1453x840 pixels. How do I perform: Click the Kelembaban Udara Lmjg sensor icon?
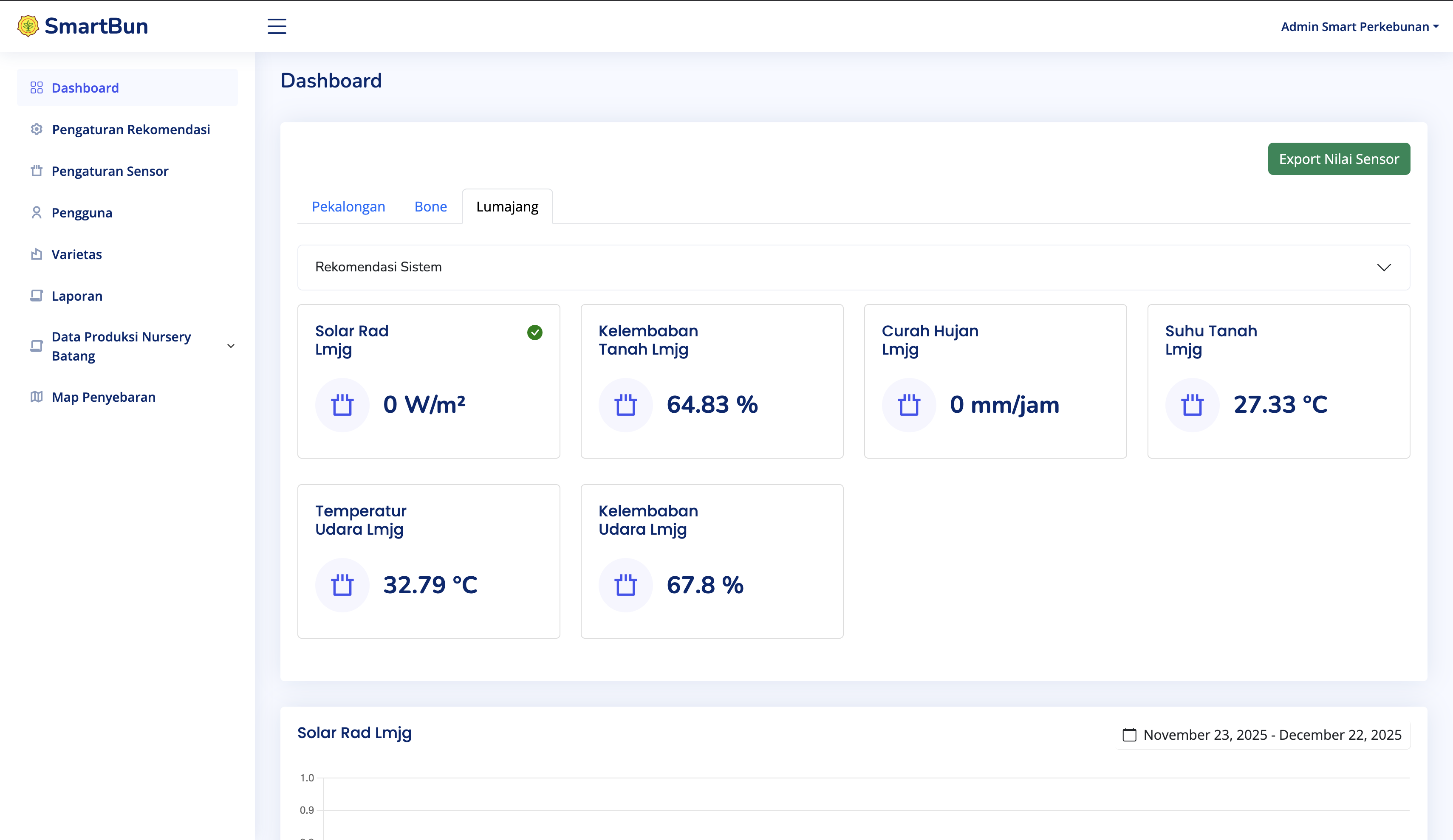(625, 585)
